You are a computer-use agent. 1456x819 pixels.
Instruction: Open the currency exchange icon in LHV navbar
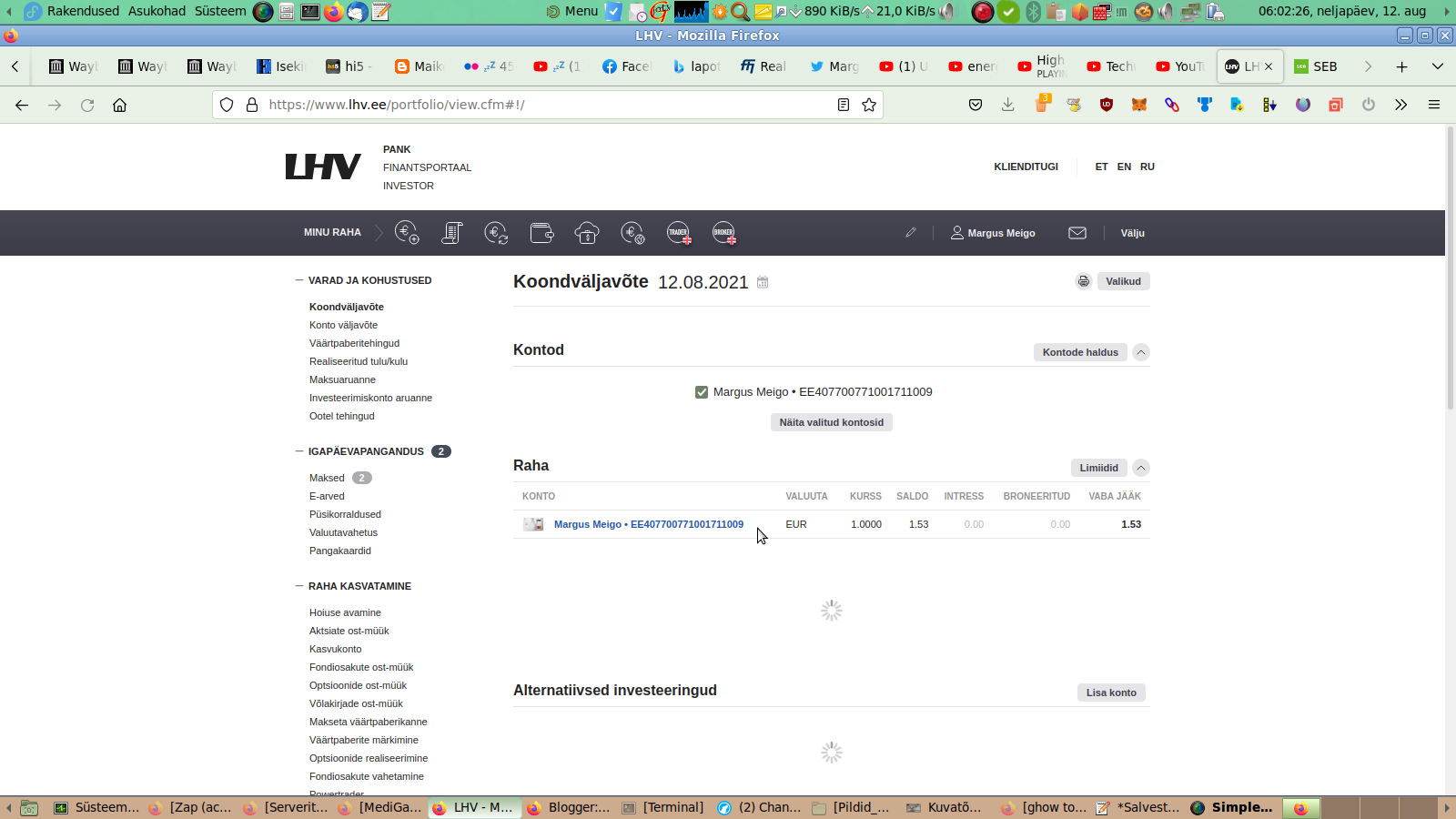click(497, 233)
